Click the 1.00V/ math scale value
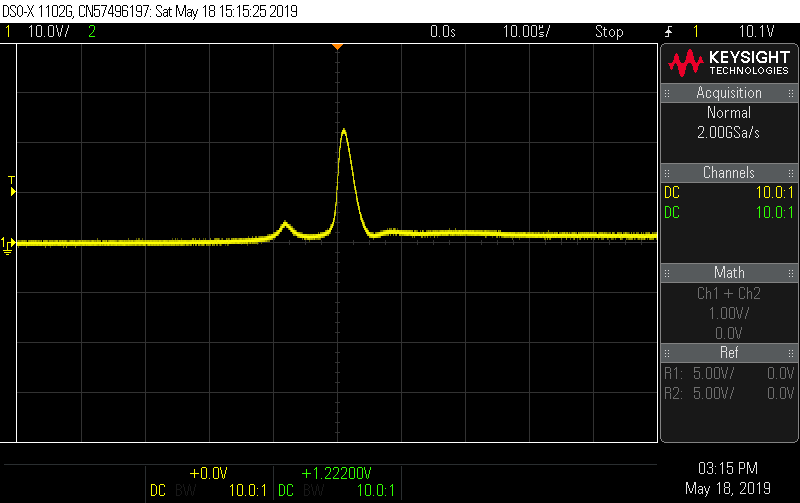 [x=729, y=313]
